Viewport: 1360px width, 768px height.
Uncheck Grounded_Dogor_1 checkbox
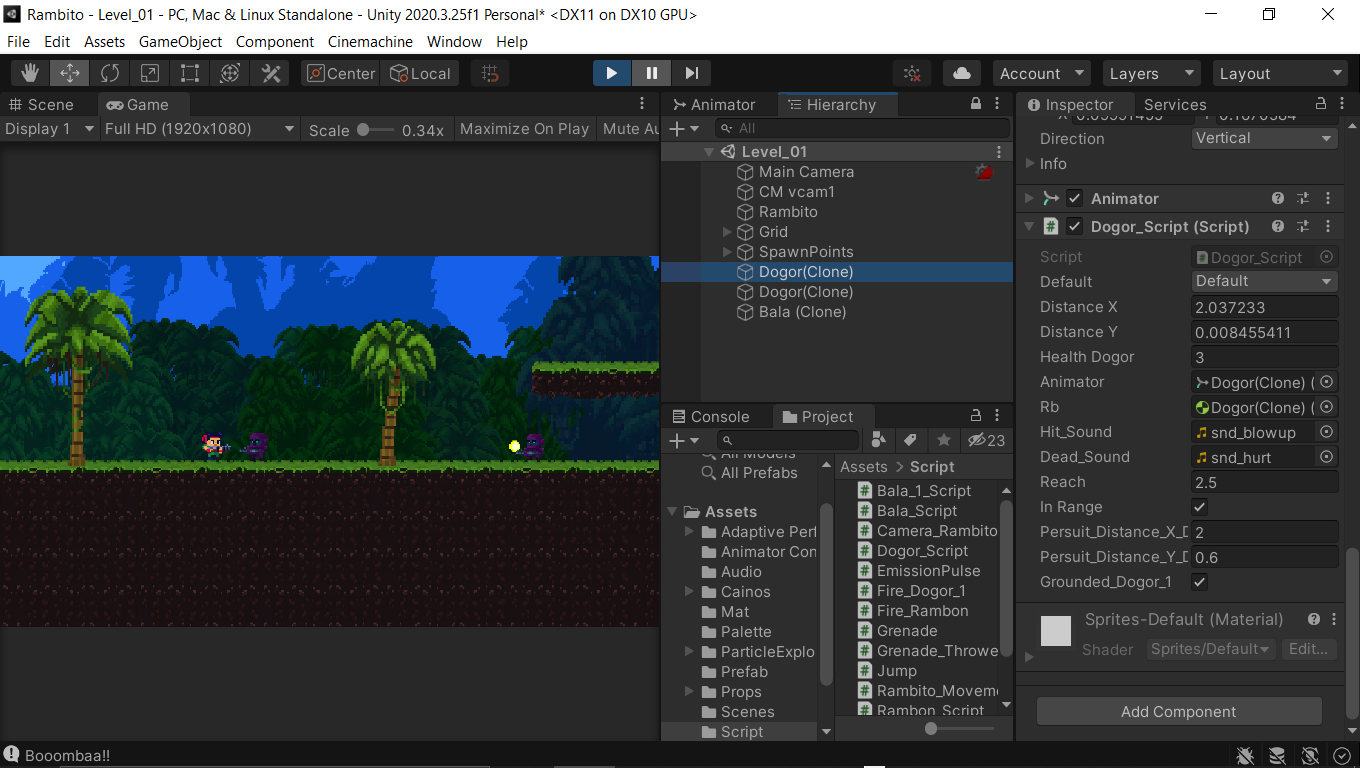click(1200, 582)
